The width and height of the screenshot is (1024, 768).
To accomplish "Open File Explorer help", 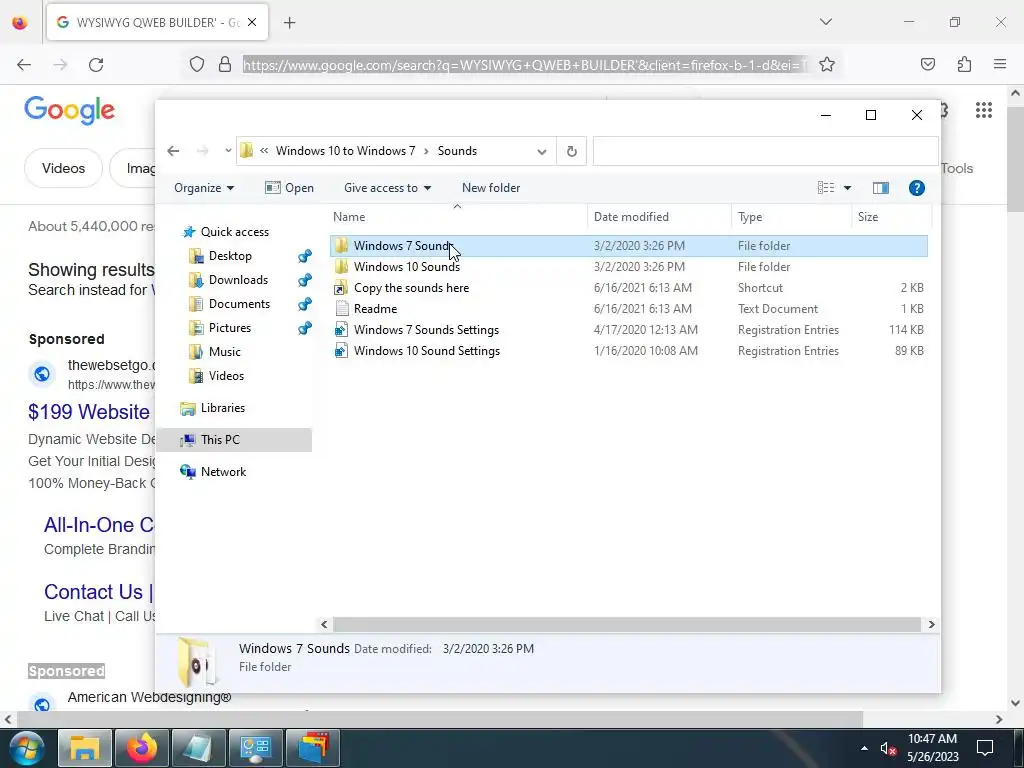I will (x=916, y=188).
